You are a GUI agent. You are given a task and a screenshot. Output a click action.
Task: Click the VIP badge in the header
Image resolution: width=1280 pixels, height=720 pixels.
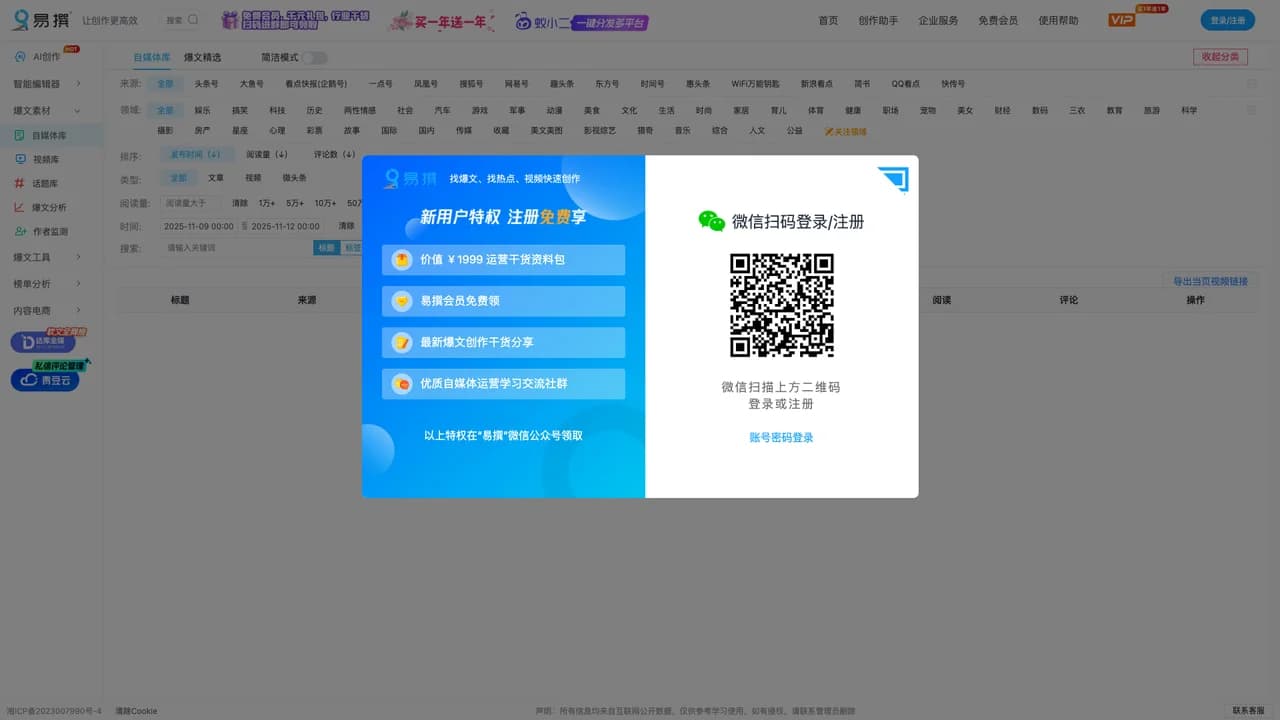coord(1121,20)
